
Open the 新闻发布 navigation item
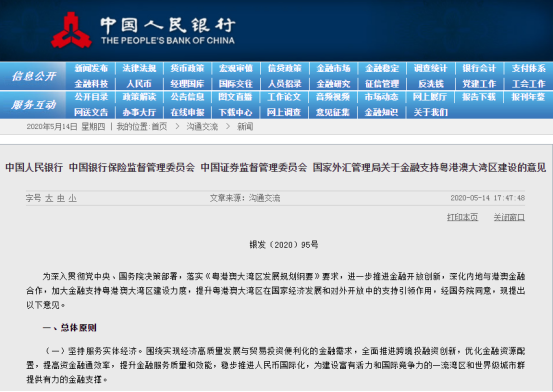[x=91, y=68]
